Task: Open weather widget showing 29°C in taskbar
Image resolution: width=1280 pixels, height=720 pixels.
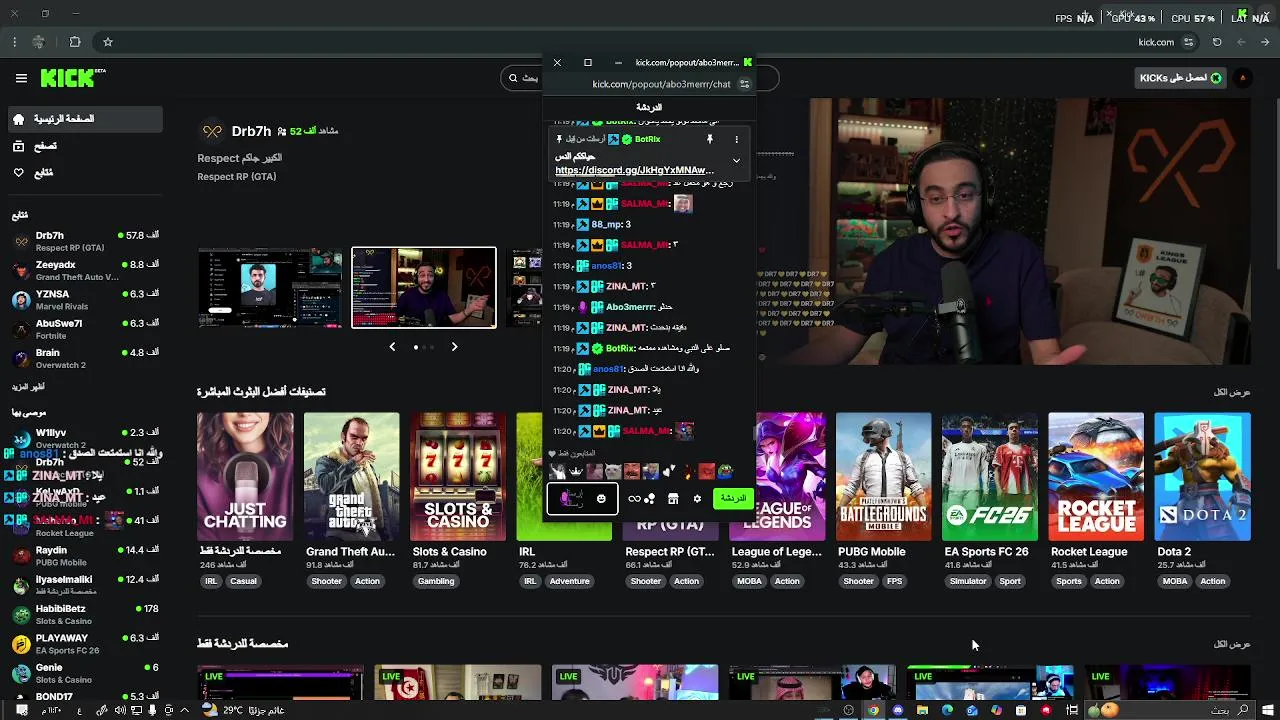Action: point(243,710)
